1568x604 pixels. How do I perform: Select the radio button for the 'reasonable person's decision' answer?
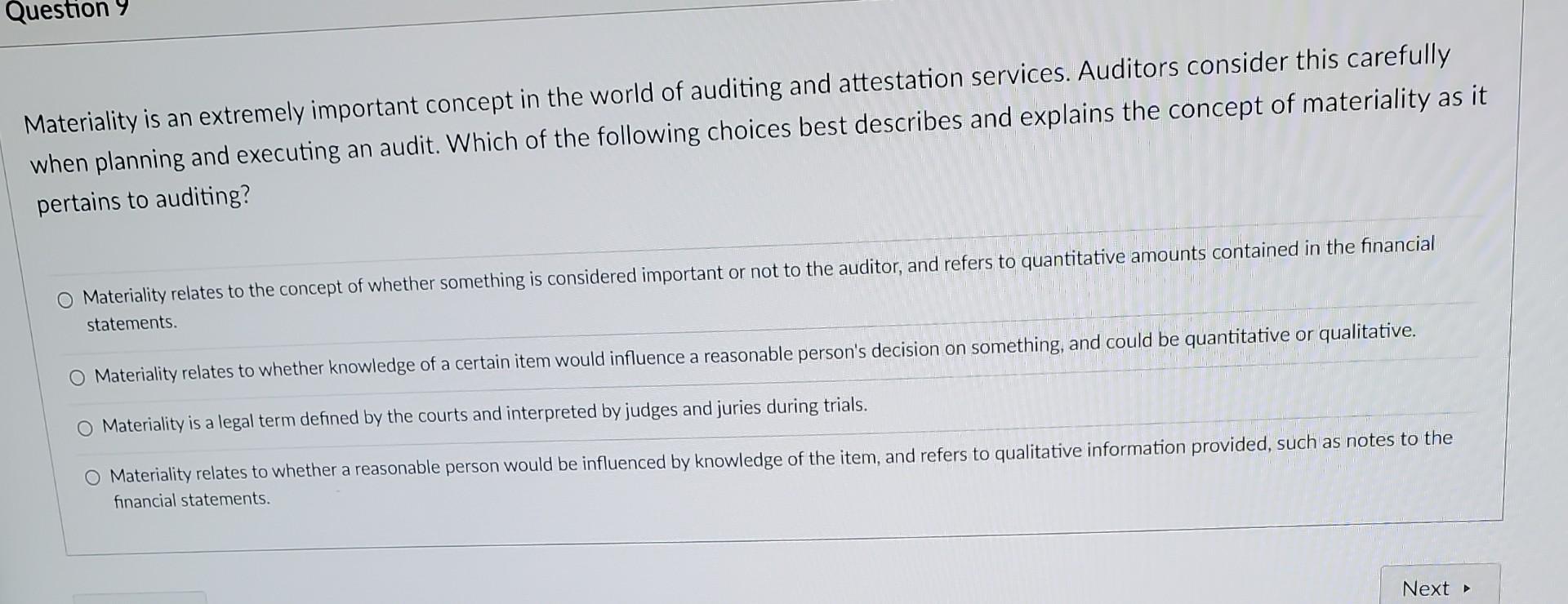coord(78,377)
